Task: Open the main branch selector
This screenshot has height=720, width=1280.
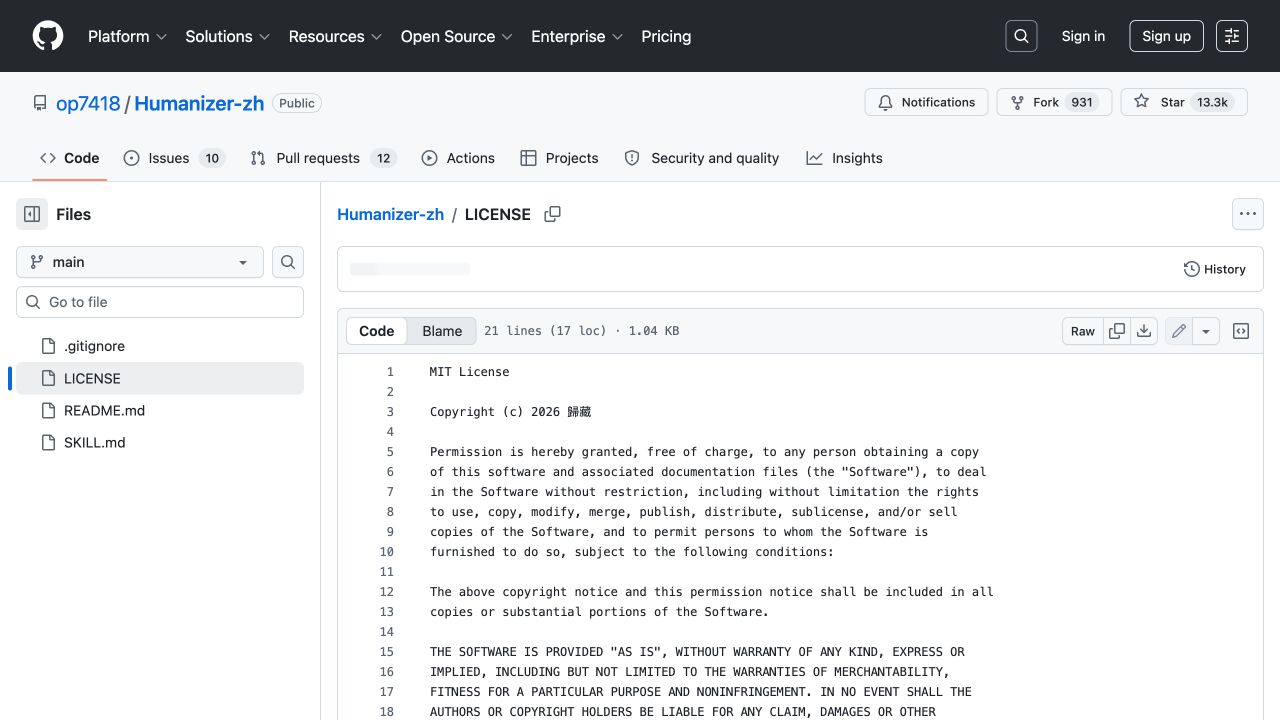Action: (140, 262)
